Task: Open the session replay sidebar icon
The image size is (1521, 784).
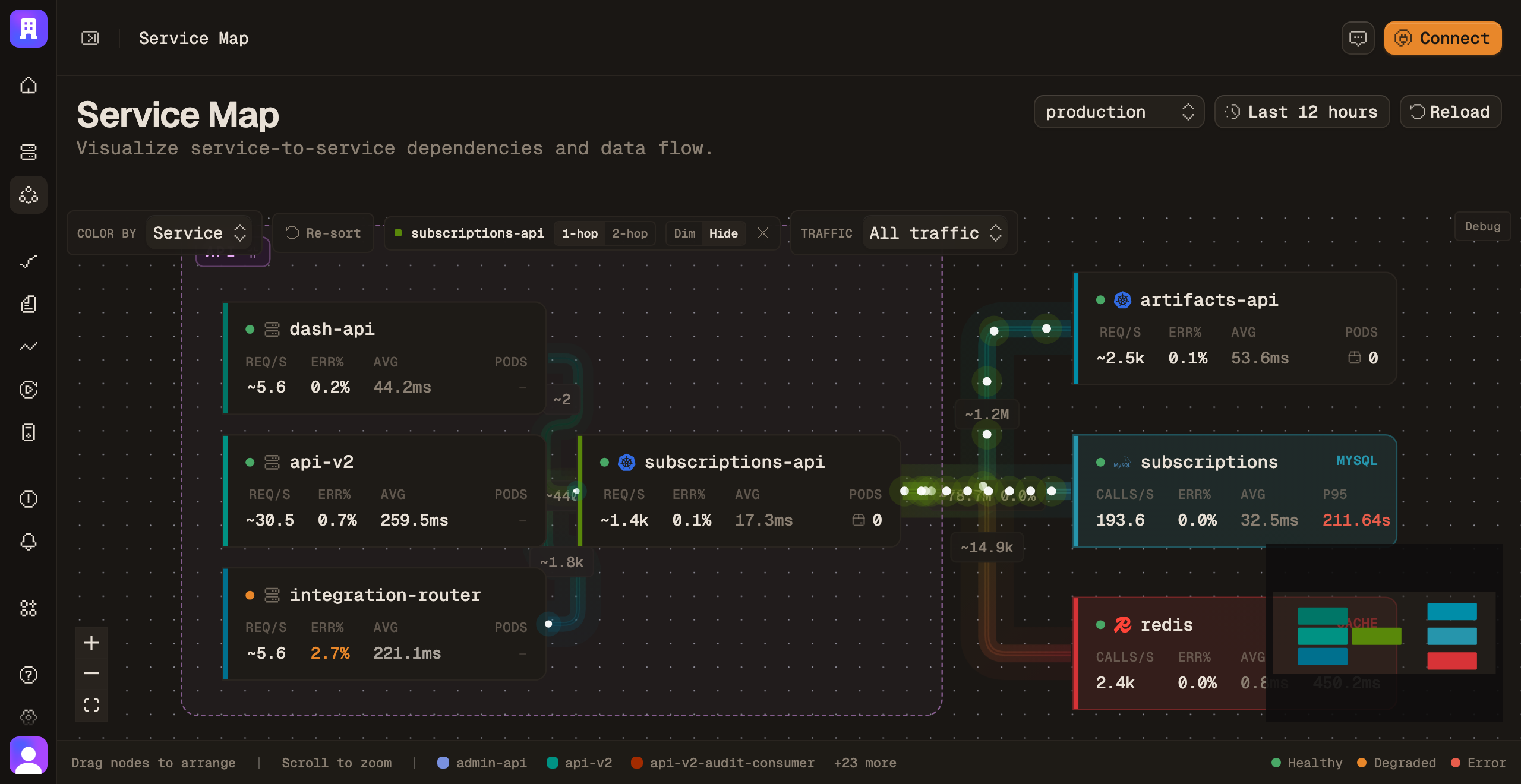Action: 29,390
